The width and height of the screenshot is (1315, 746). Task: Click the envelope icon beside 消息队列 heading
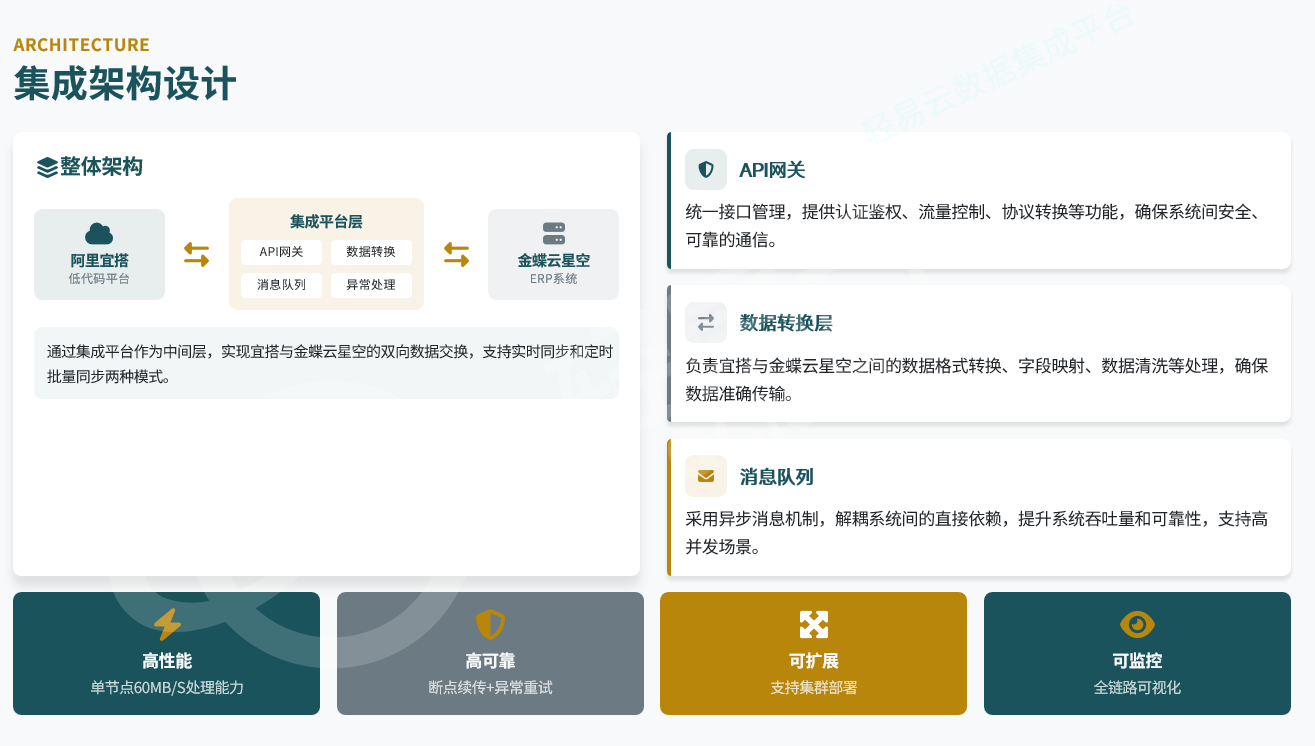pyautogui.click(x=706, y=476)
